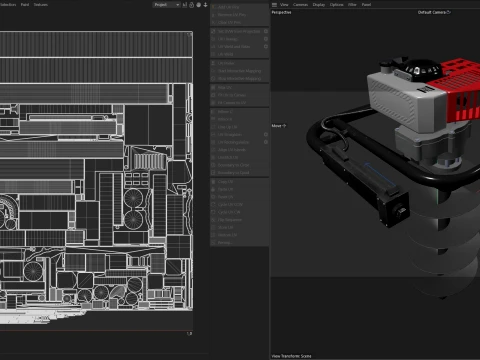Open the Remap... dialog
This screenshot has height=360, width=480.
(x=239, y=243)
